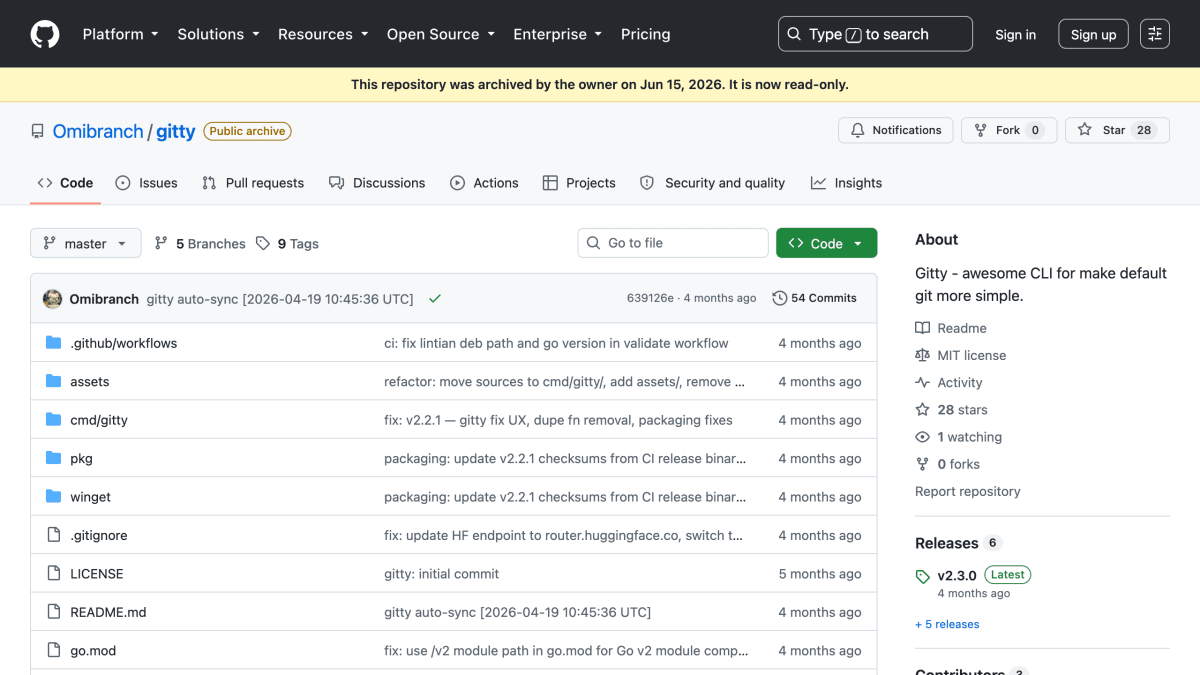
Task: Switch to Security and quality tab
Action: [x=712, y=183]
